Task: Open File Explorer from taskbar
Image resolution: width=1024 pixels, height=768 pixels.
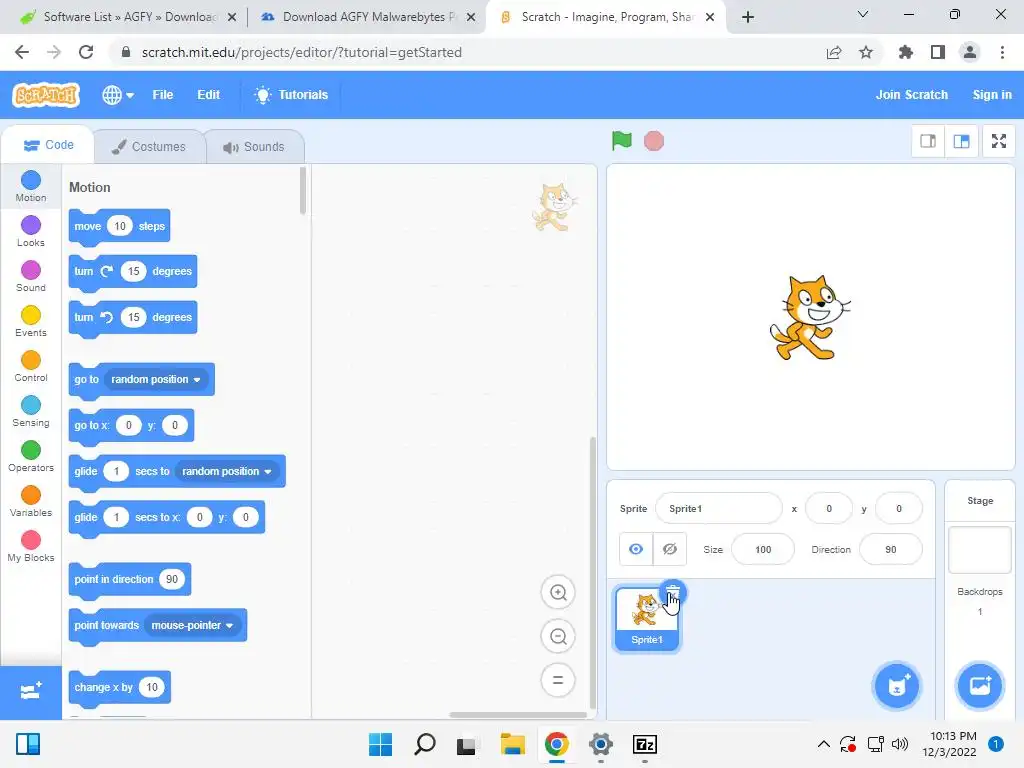Action: 513,744
